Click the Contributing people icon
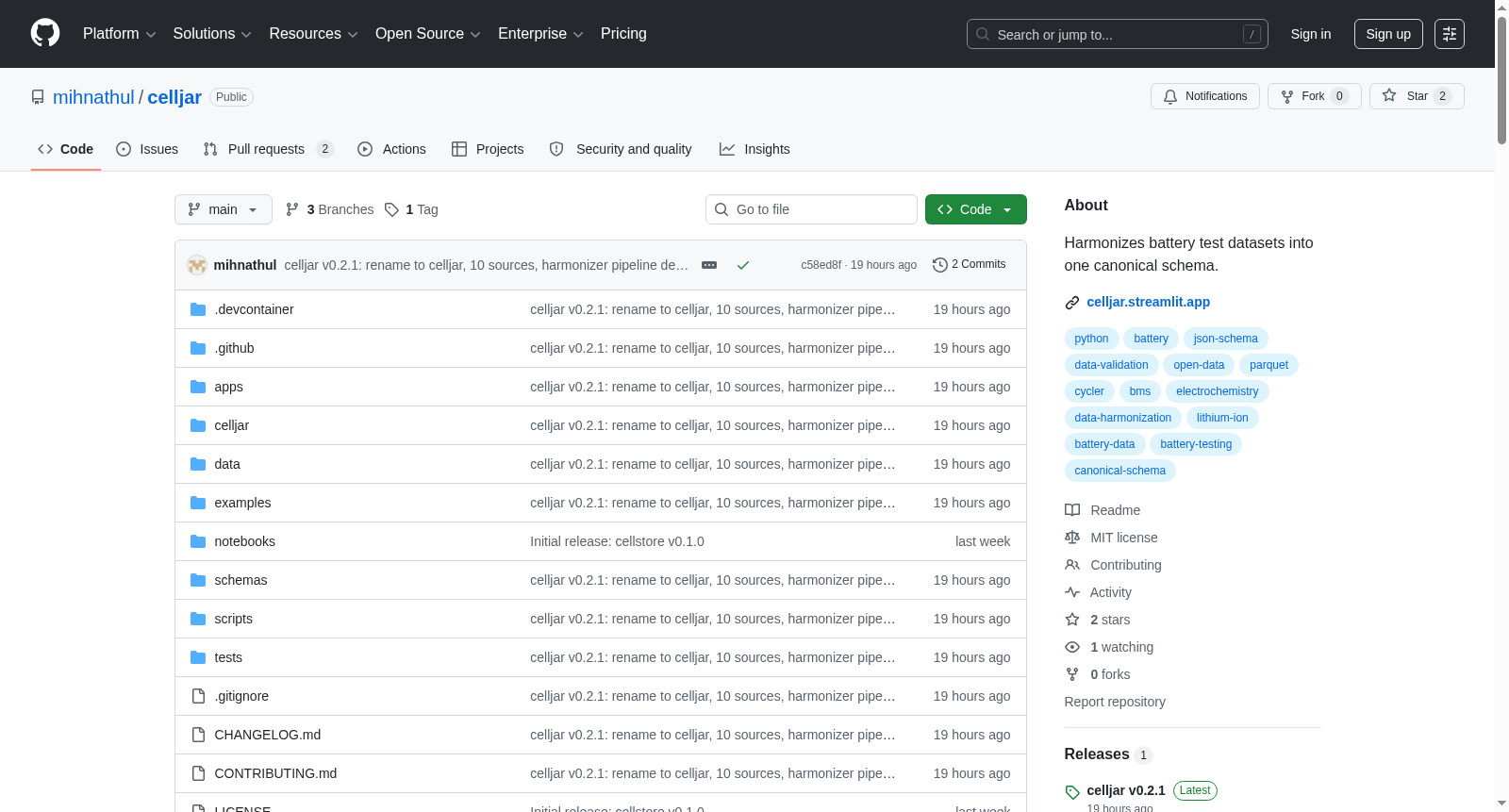 (1072, 565)
